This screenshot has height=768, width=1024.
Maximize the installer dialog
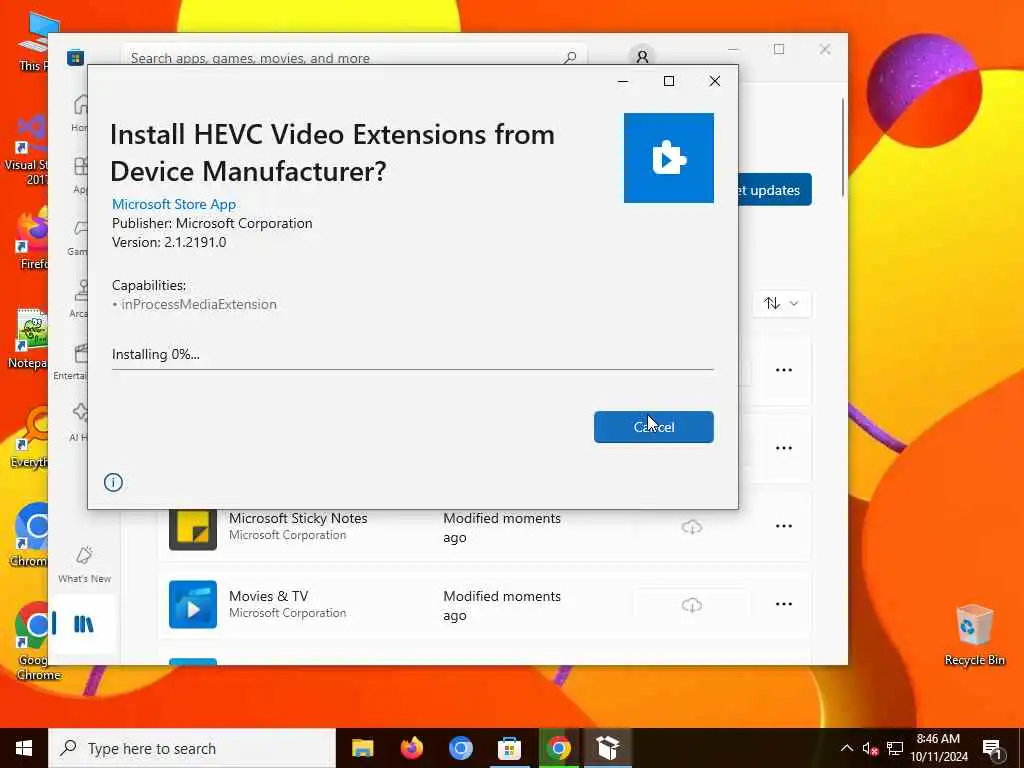coord(669,81)
